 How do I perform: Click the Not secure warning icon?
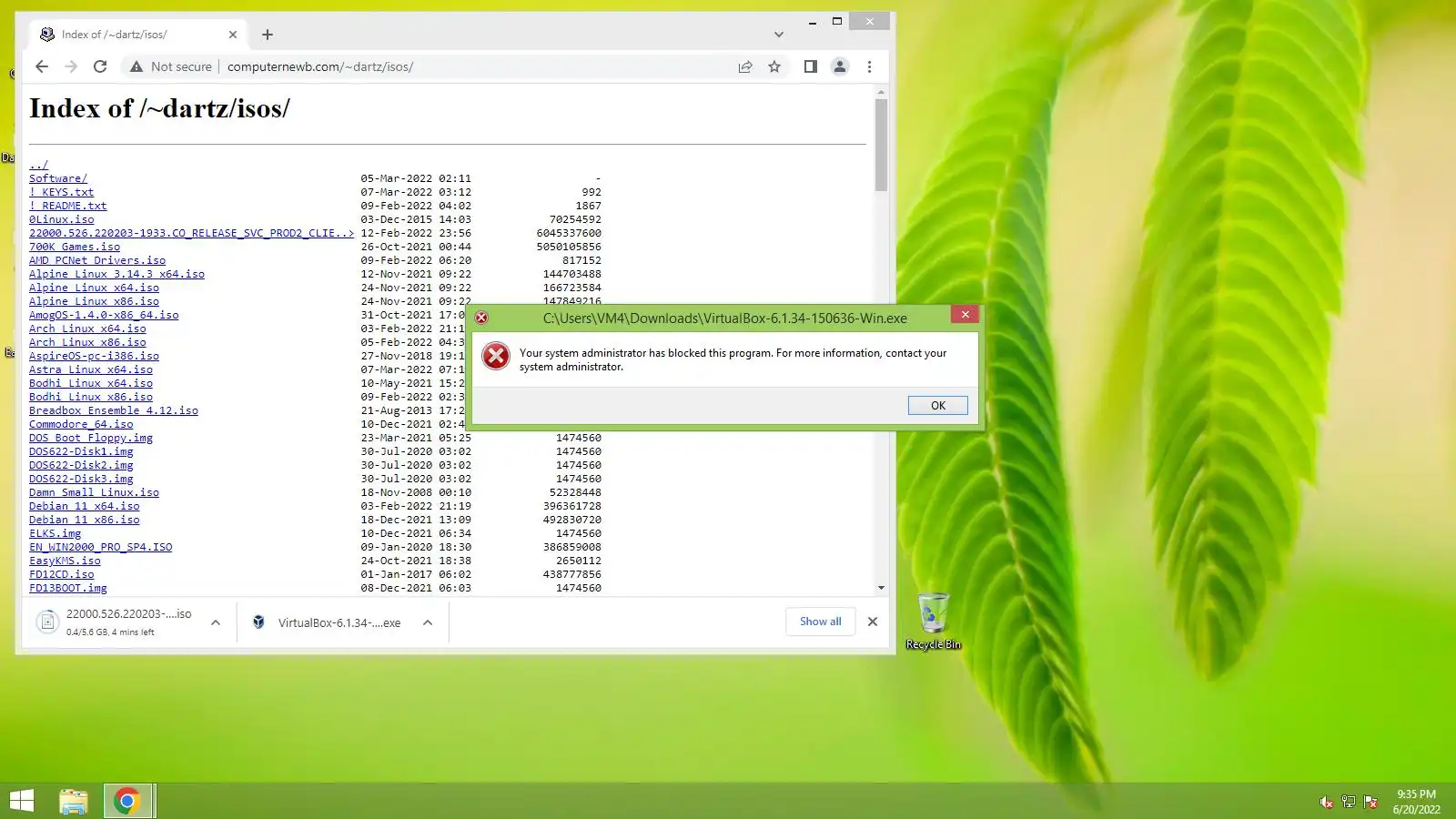(x=136, y=66)
